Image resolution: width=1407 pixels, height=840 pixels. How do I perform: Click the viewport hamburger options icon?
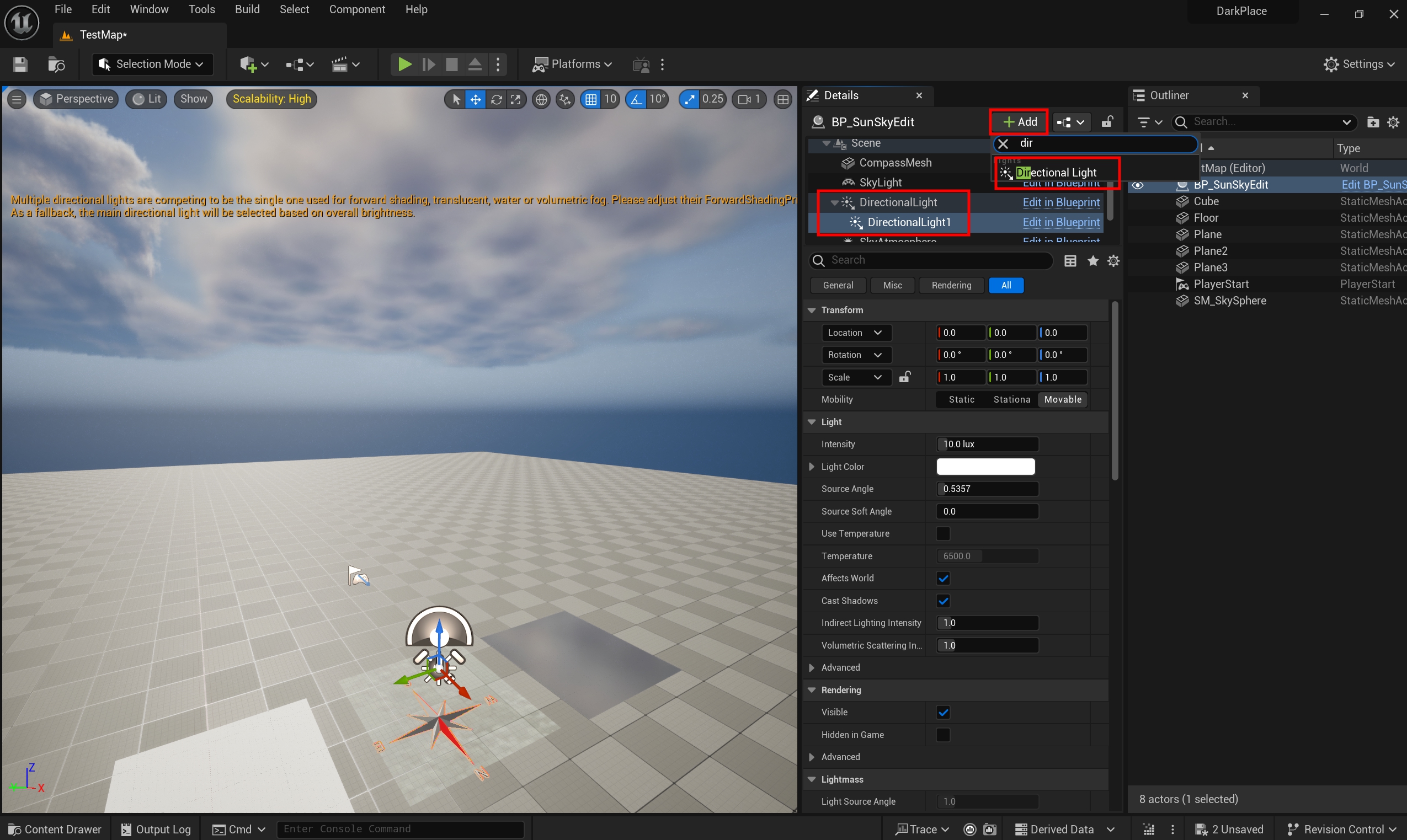pos(17,100)
